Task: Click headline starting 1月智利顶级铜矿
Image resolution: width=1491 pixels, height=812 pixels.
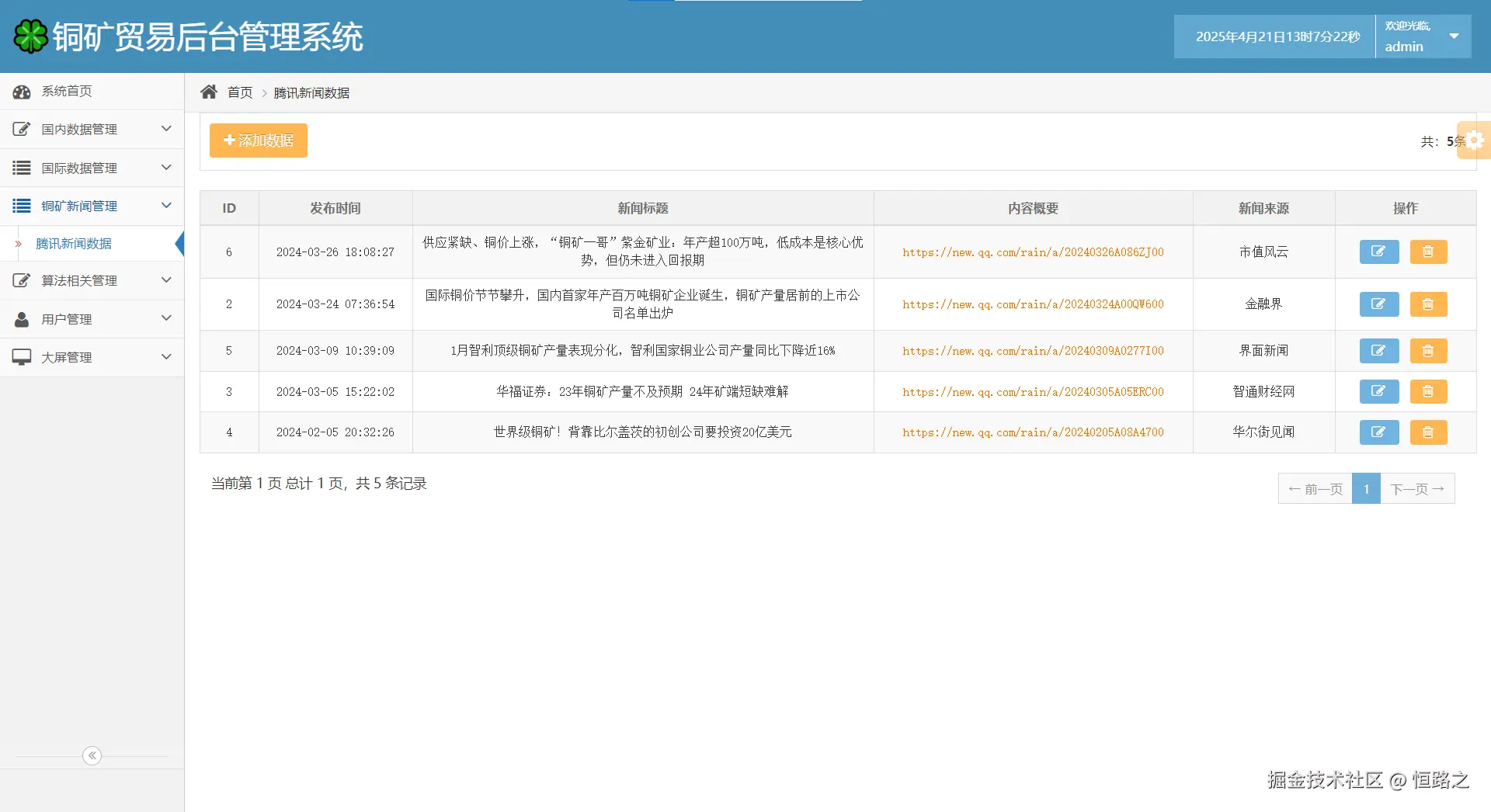Action: [x=643, y=351]
